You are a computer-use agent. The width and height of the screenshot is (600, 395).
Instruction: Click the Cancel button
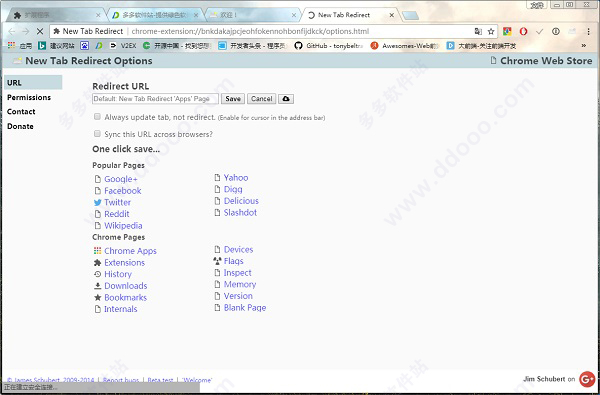262,99
